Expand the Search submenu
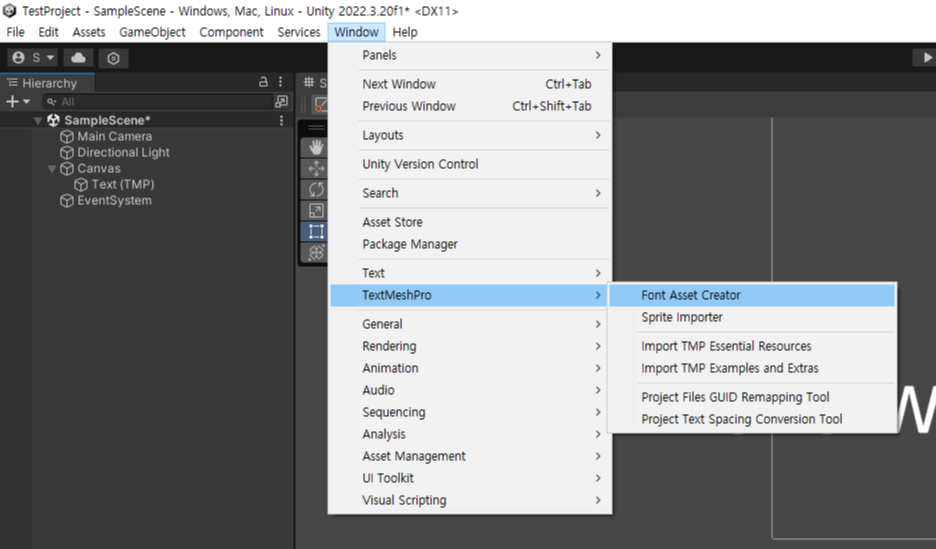 470,193
